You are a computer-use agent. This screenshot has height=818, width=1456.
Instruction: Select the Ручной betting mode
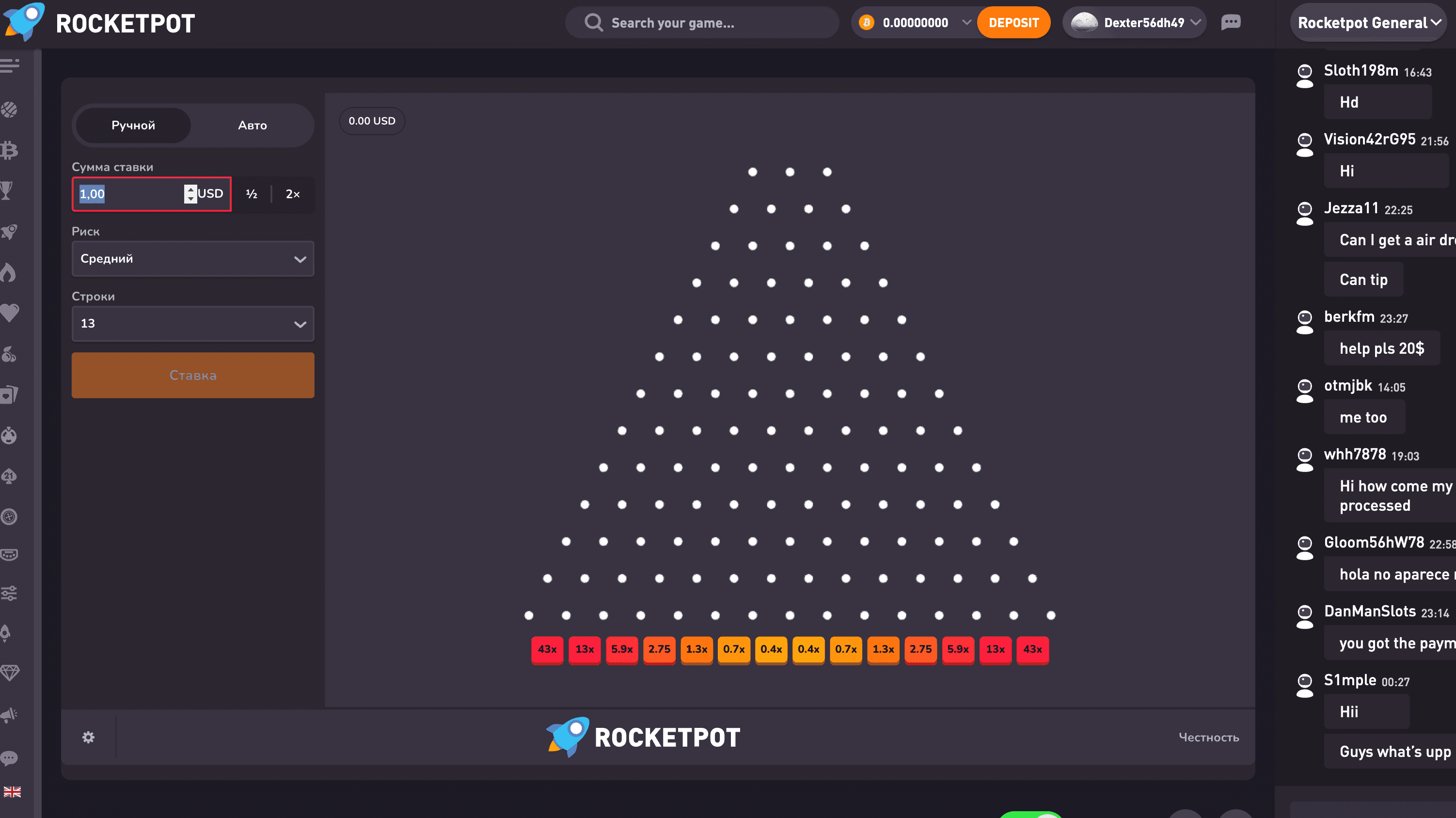(x=133, y=125)
